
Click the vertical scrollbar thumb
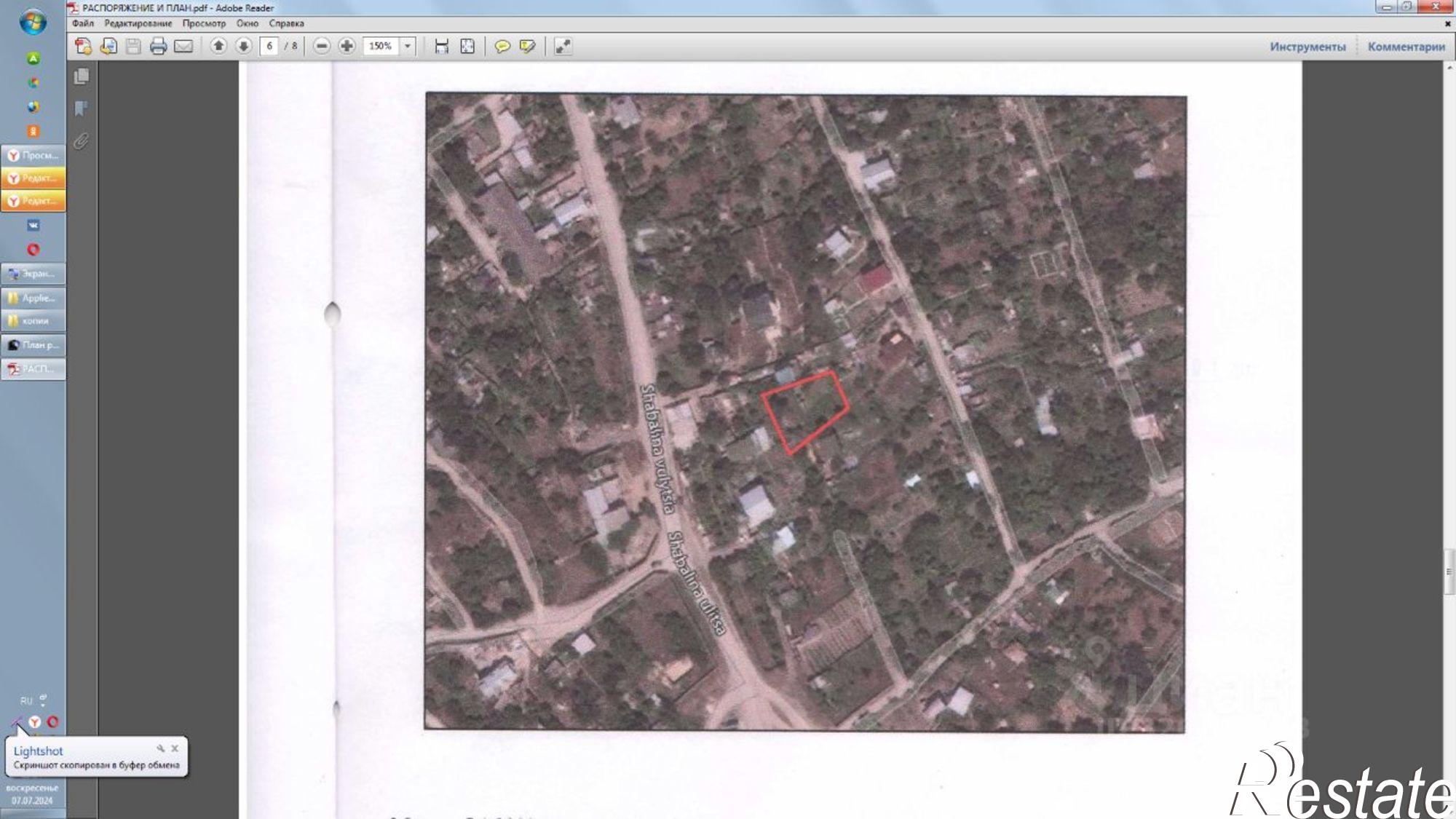[x=1449, y=572]
